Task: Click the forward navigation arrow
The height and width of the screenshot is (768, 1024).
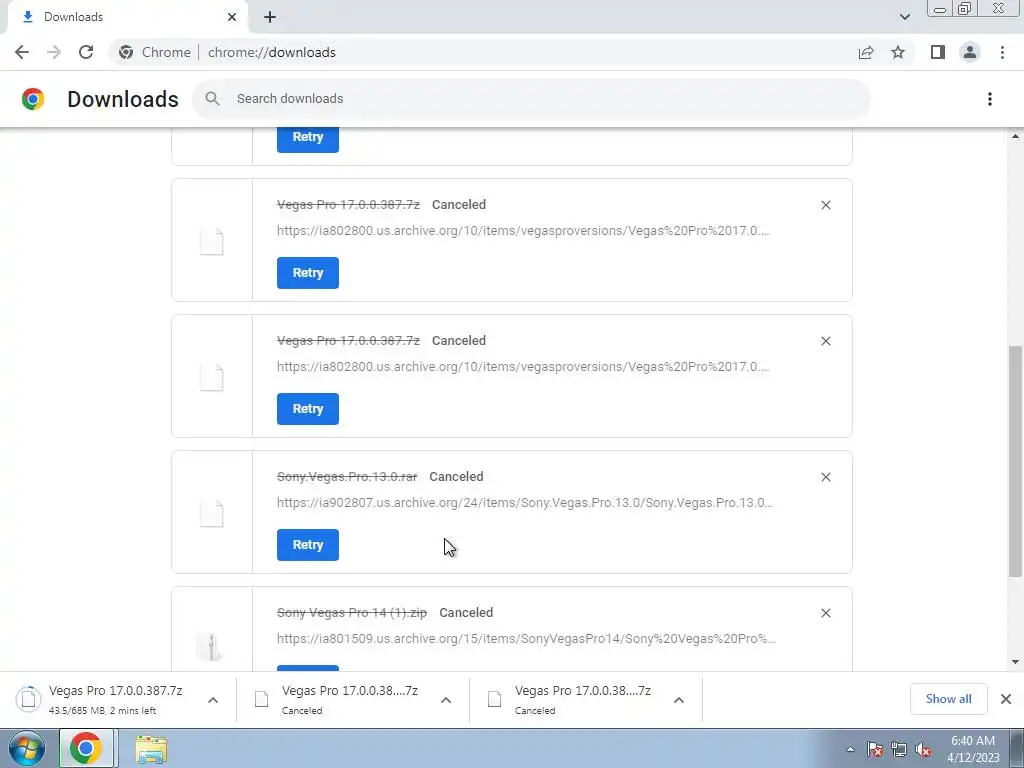Action: coord(54,52)
